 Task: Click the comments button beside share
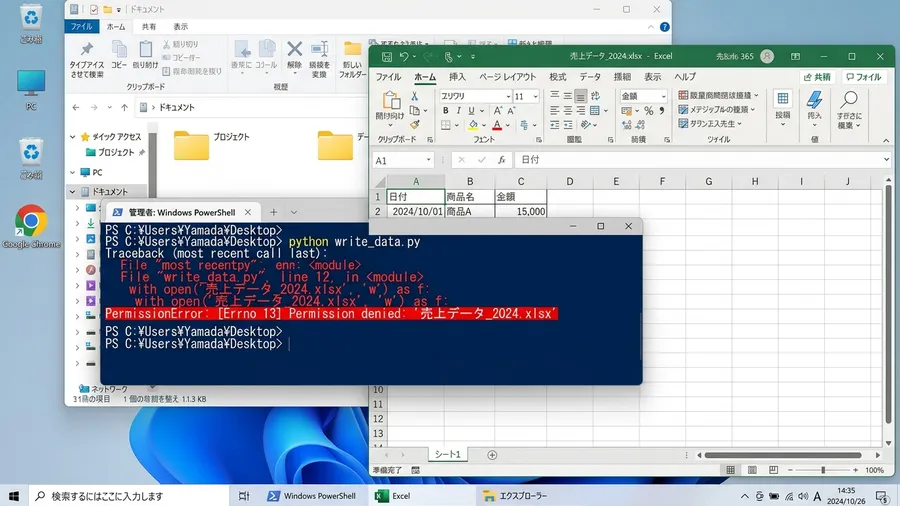(864, 77)
